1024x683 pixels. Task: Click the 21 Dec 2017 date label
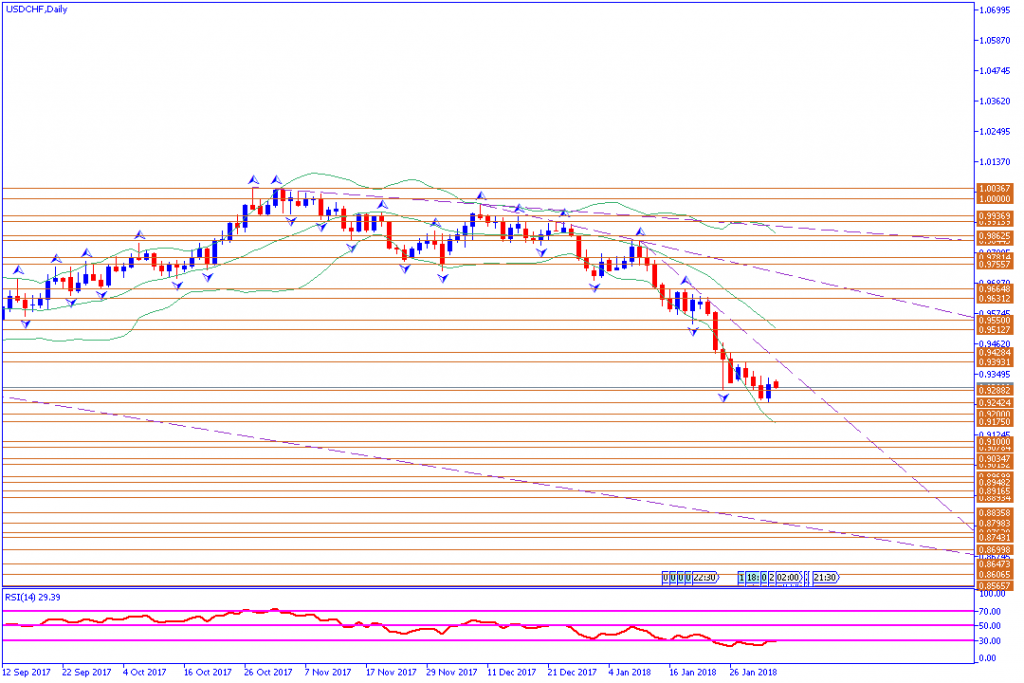(x=573, y=672)
